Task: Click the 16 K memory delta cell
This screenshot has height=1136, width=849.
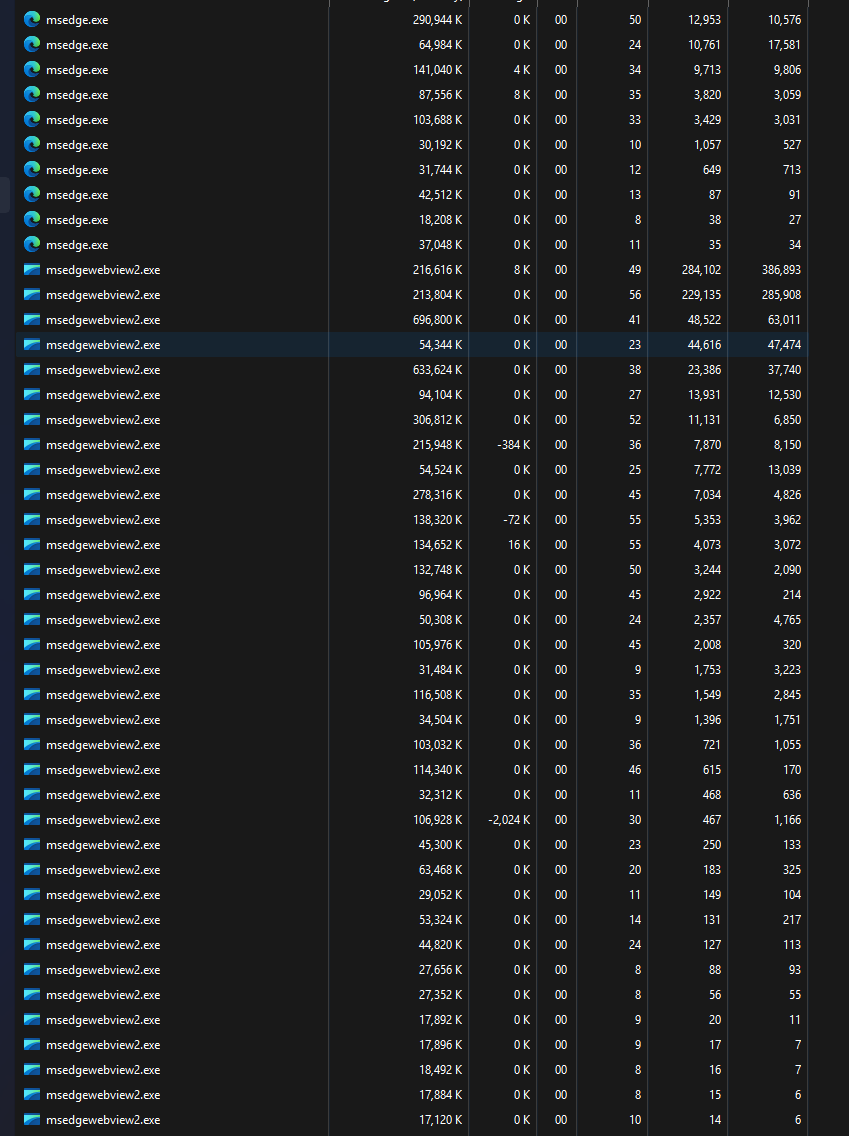Action: point(519,544)
